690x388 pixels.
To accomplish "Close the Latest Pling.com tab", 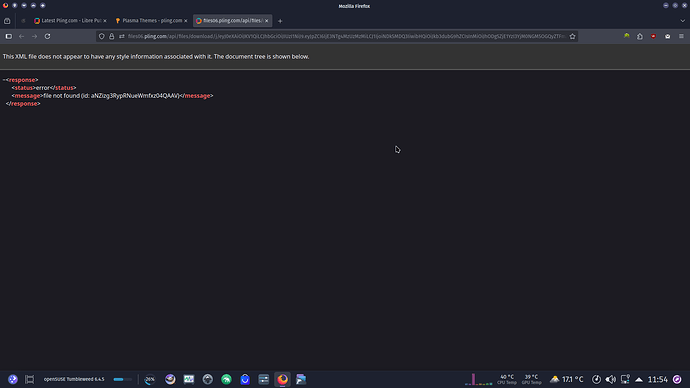I will 105,21.
